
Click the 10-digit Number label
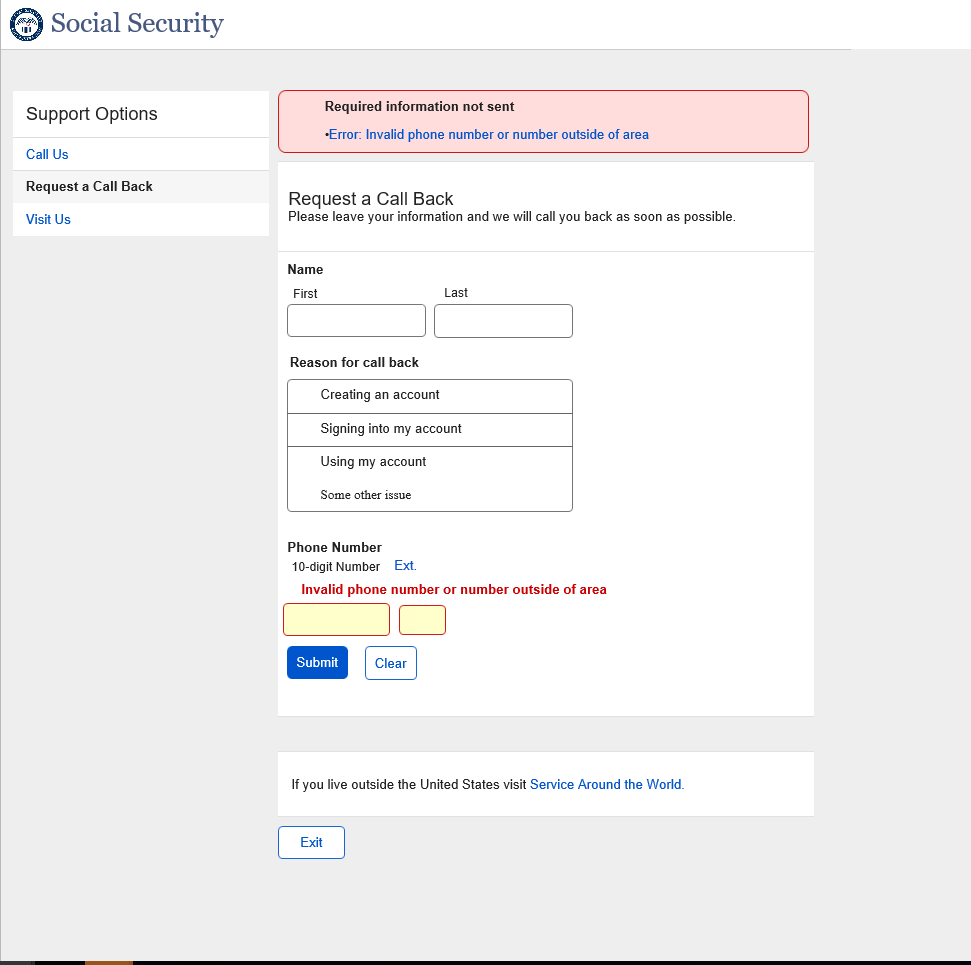pos(336,567)
